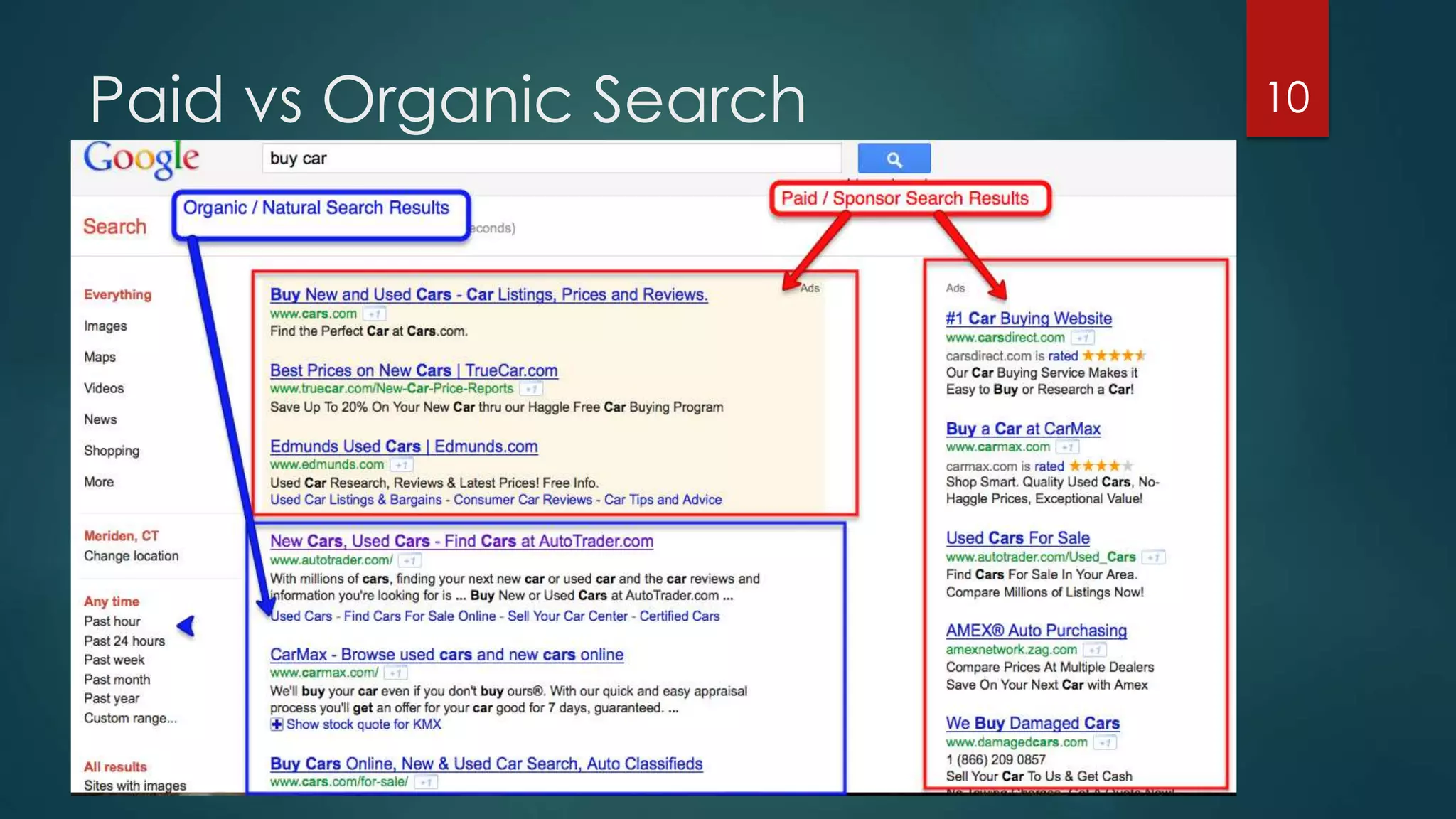Image resolution: width=1456 pixels, height=819 pixels.
Task: Open AutoTrader.com organic result title
Action: [x=461, y=541]
